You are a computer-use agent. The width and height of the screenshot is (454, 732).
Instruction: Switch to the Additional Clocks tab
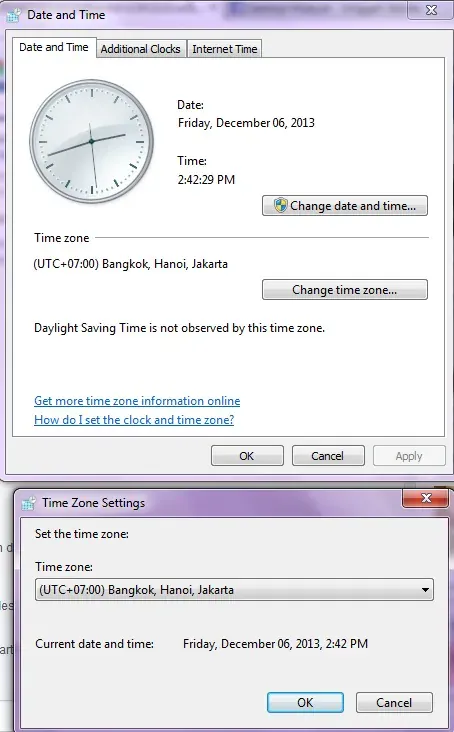point(140,49)
